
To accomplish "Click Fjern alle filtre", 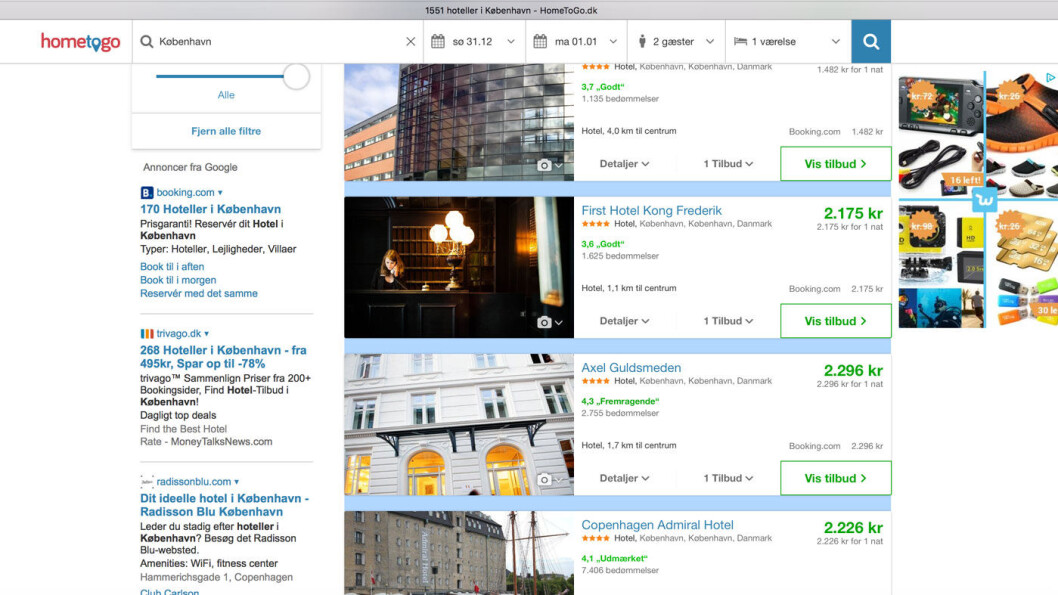I will coord(226,132).
